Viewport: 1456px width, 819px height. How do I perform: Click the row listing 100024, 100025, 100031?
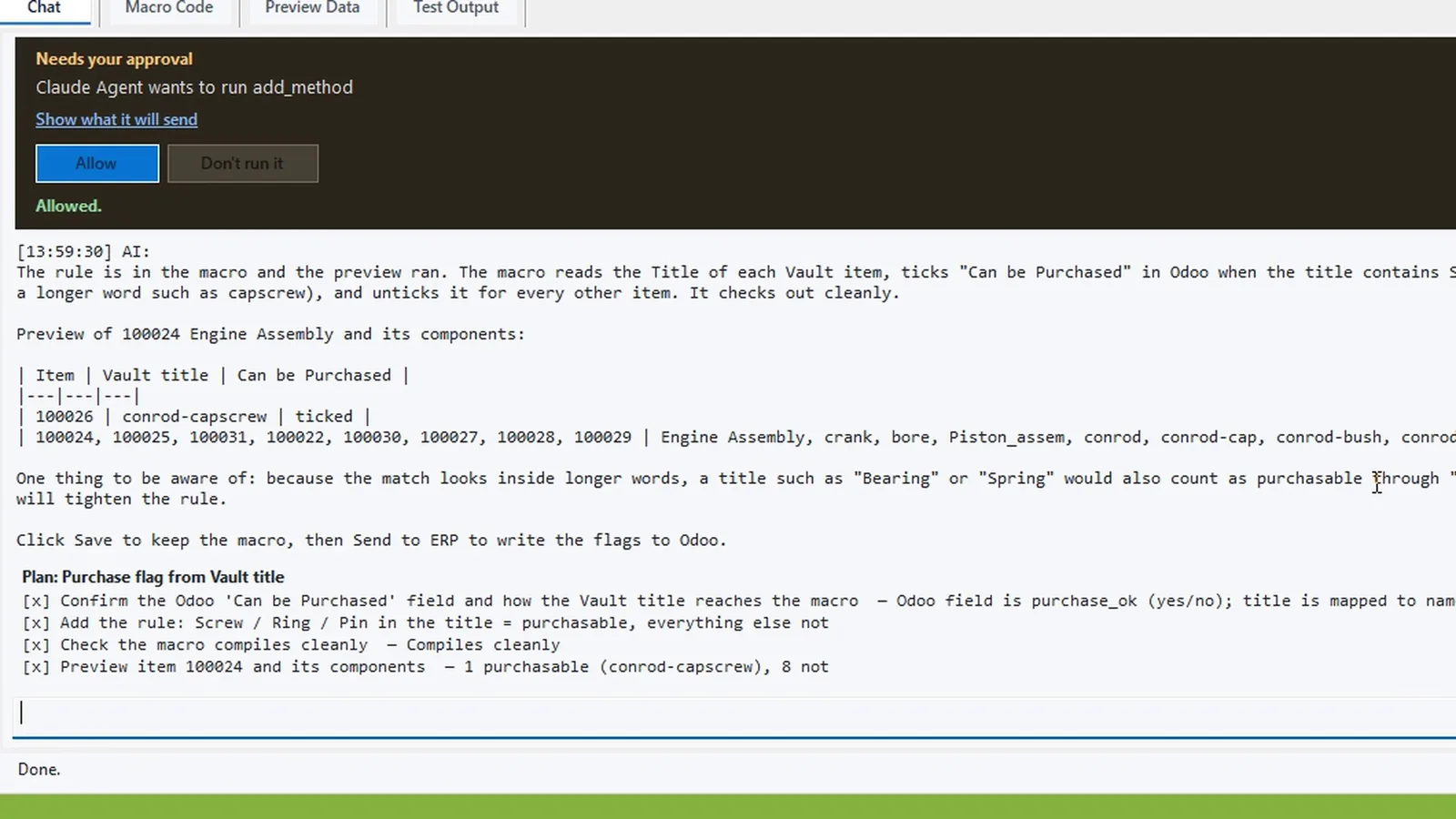(x=736, y=437)
